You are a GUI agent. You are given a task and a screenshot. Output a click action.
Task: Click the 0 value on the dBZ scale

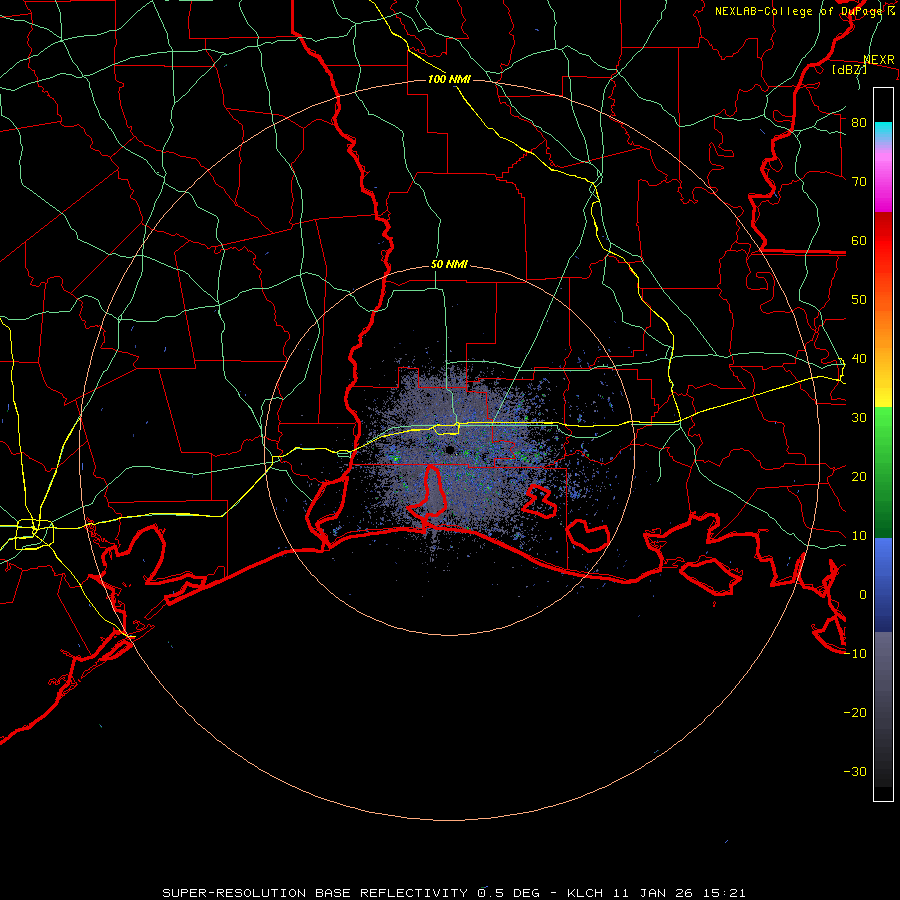(x=863, y=595)
